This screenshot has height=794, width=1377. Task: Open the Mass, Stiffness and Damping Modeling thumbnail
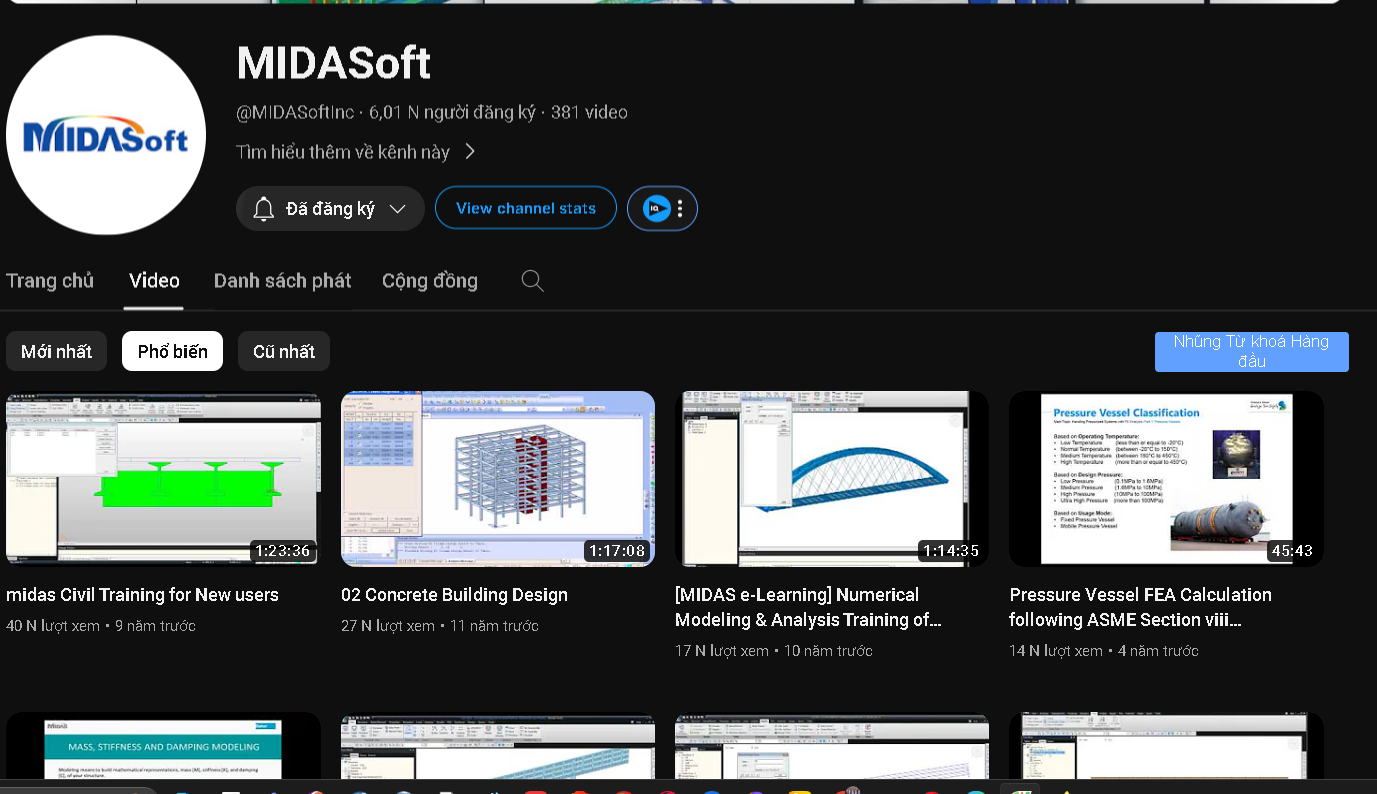(x=163, y=746)
